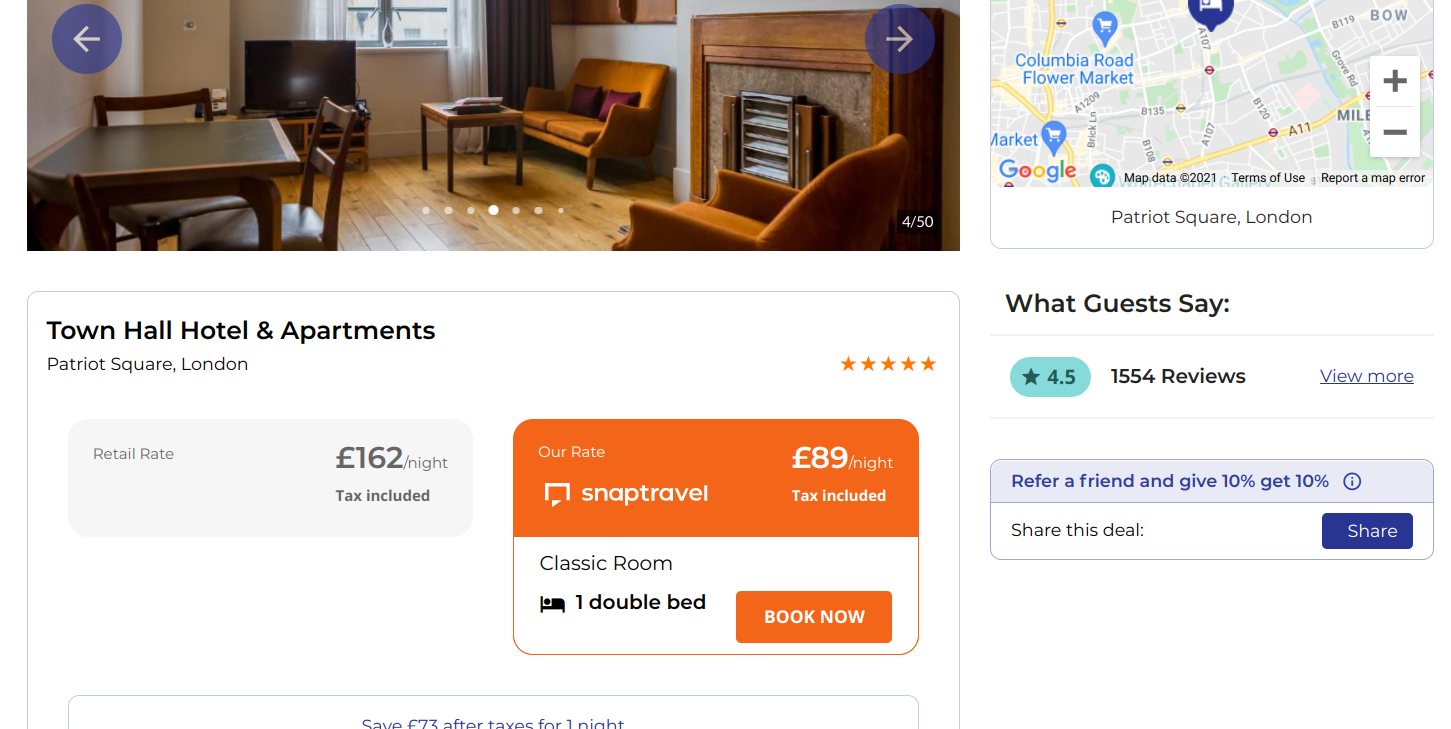Open referral info circle icon

(1352, 481)
